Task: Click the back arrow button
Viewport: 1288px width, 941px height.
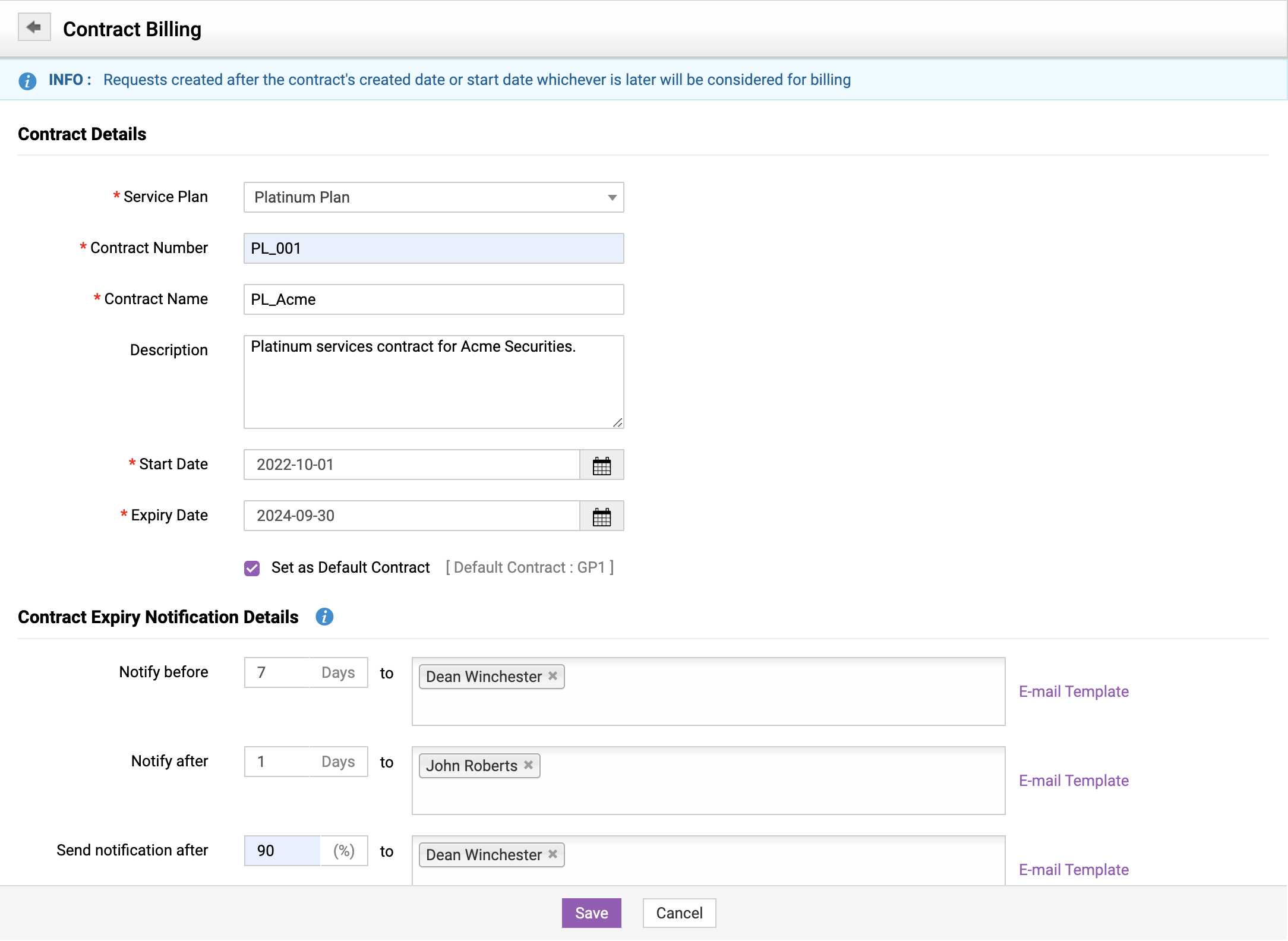Action: pyautogui.click(x=34, y=27)
